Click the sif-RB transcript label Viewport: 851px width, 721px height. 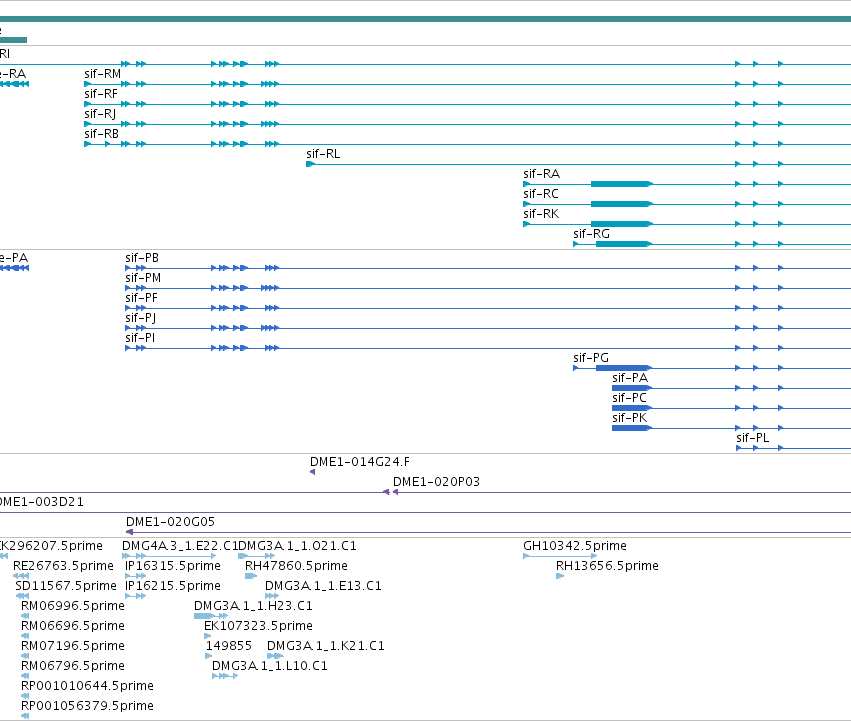coord(101,134)
